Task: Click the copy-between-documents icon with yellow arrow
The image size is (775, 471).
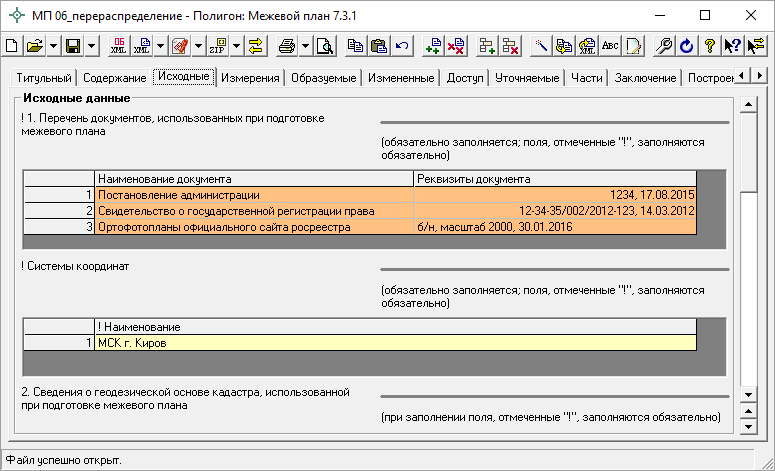Action: click(564, 46)
